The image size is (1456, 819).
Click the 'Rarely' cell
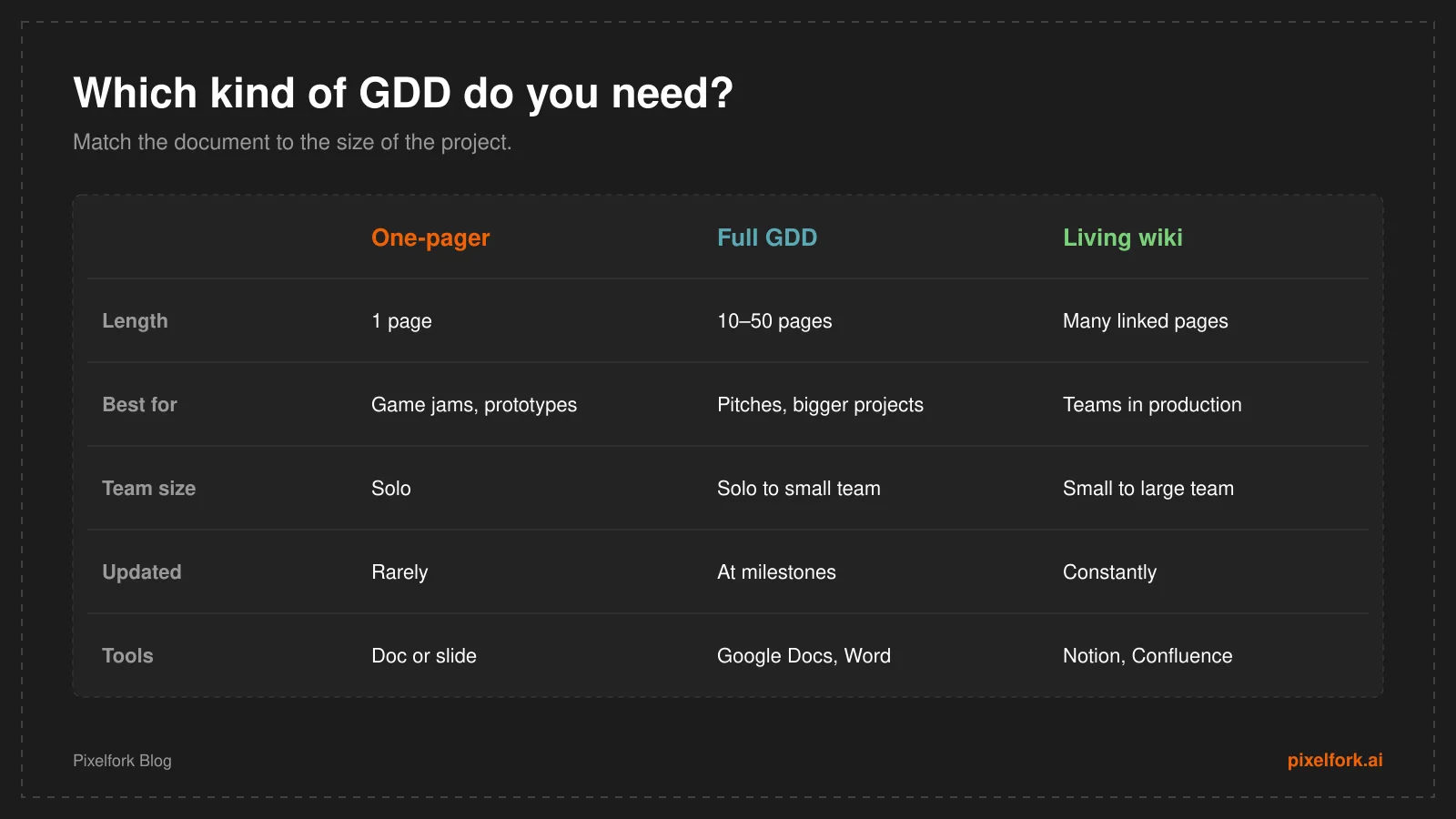click(x=399, y=572)
